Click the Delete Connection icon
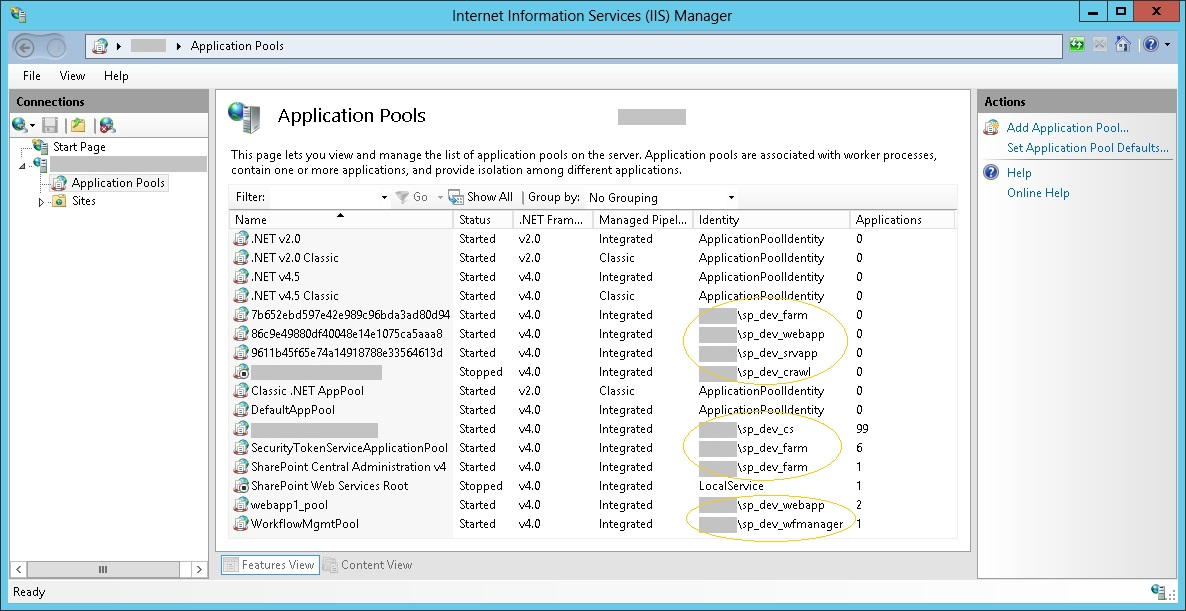 [x=107, y=126]
